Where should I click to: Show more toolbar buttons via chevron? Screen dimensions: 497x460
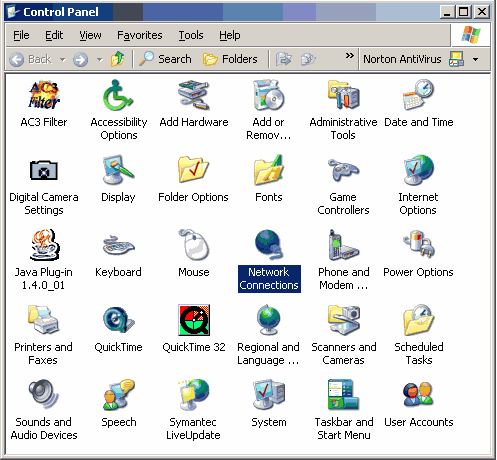pyautogui.click(x=349, y=55)
